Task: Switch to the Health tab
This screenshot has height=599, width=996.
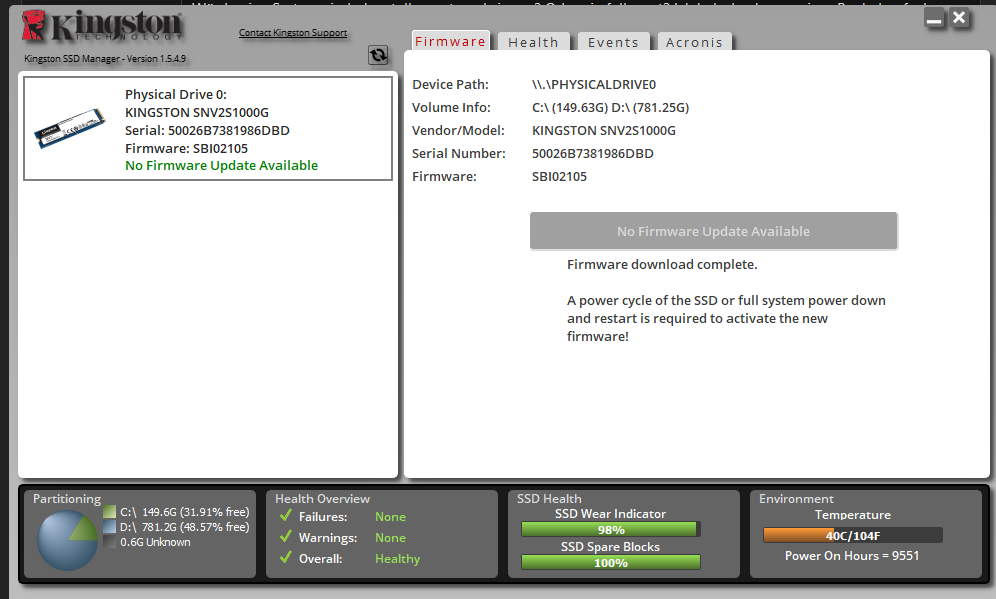Action: click(x=534, y=42)
